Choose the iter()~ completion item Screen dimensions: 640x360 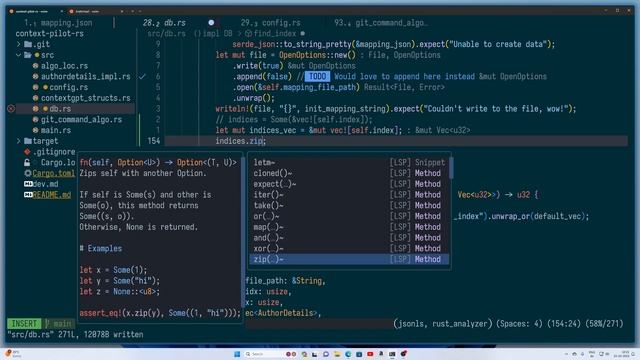point(349,195)
